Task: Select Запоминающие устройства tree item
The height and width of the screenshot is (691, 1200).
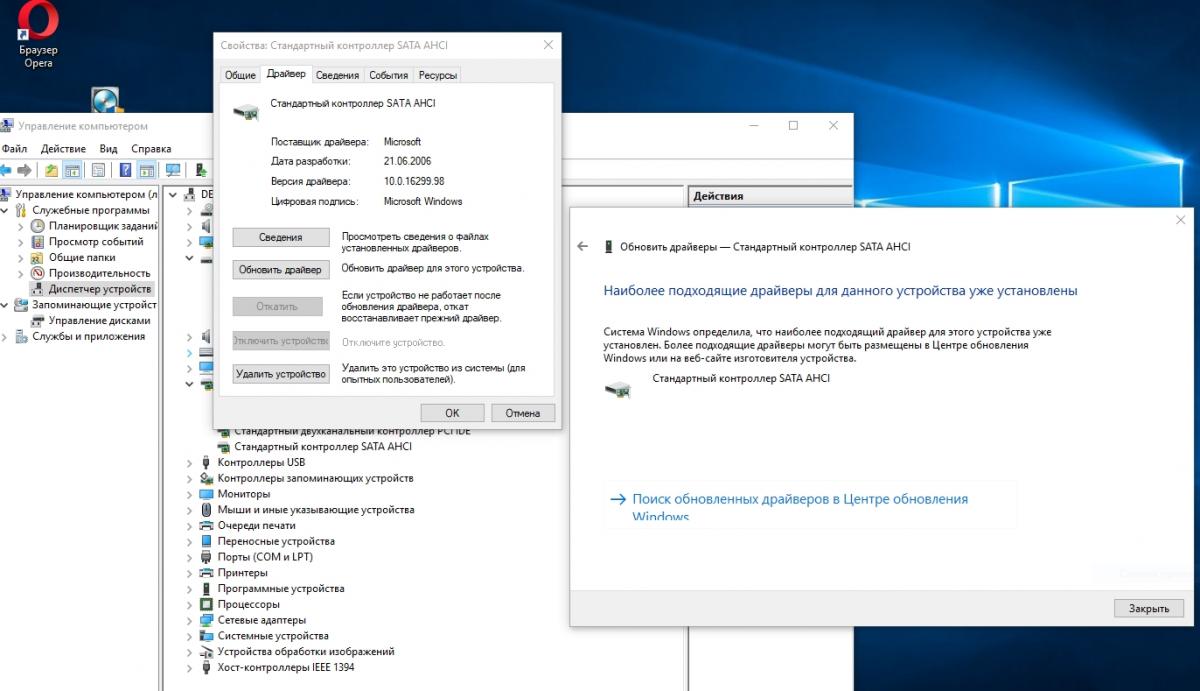Action: click(x=94, y=305)
